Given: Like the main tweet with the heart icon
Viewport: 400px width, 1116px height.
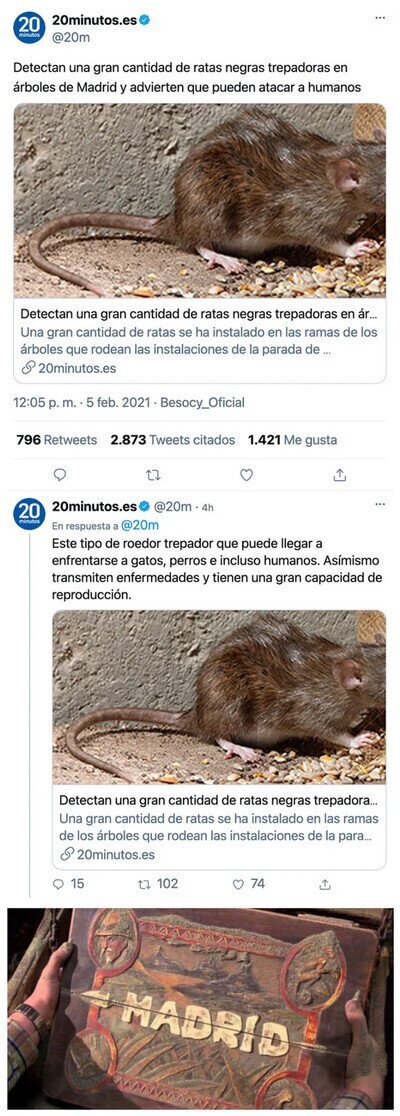Looking at the screenshot, I should coord(246,475).
